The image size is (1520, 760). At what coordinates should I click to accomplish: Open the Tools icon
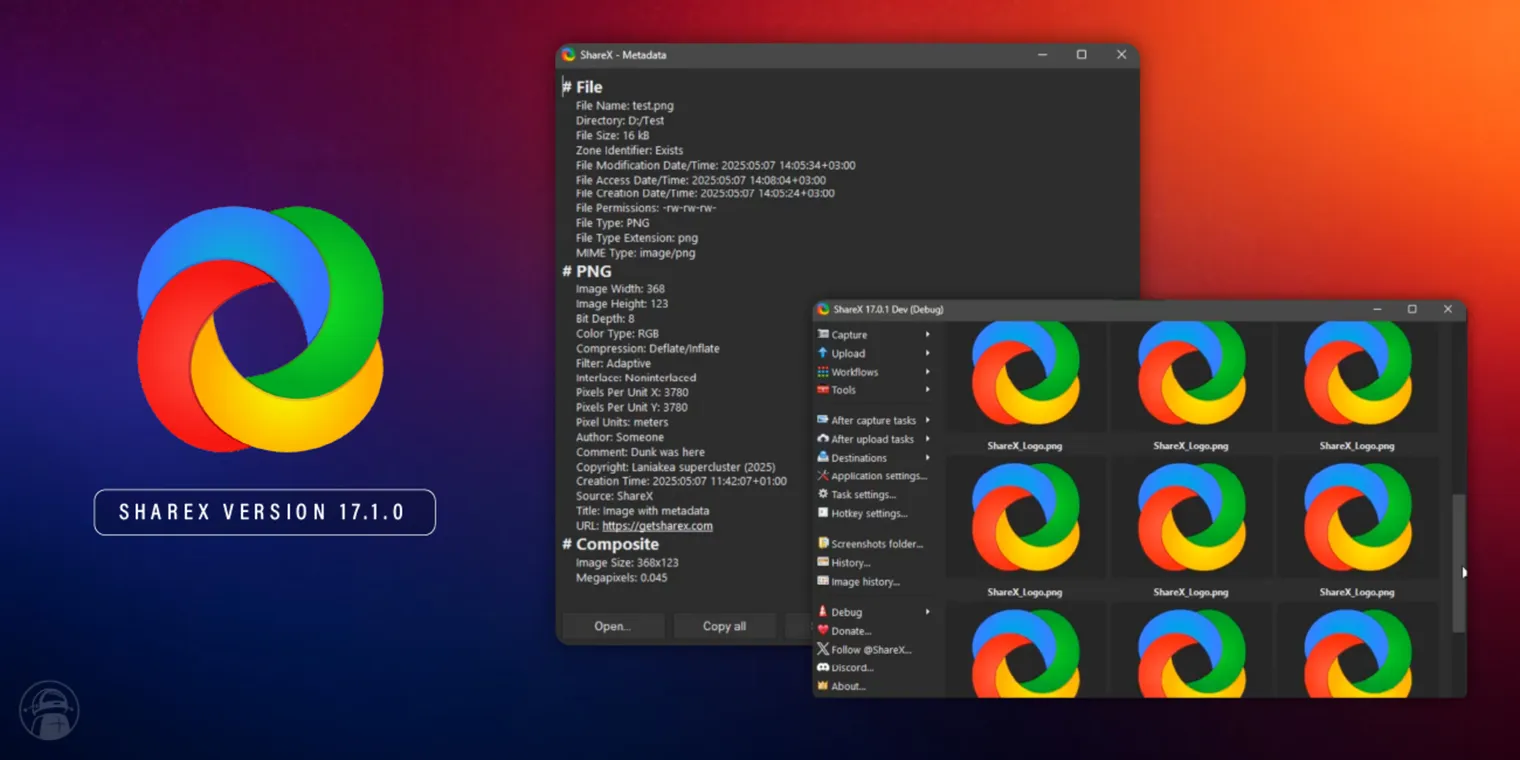point(822,390)
